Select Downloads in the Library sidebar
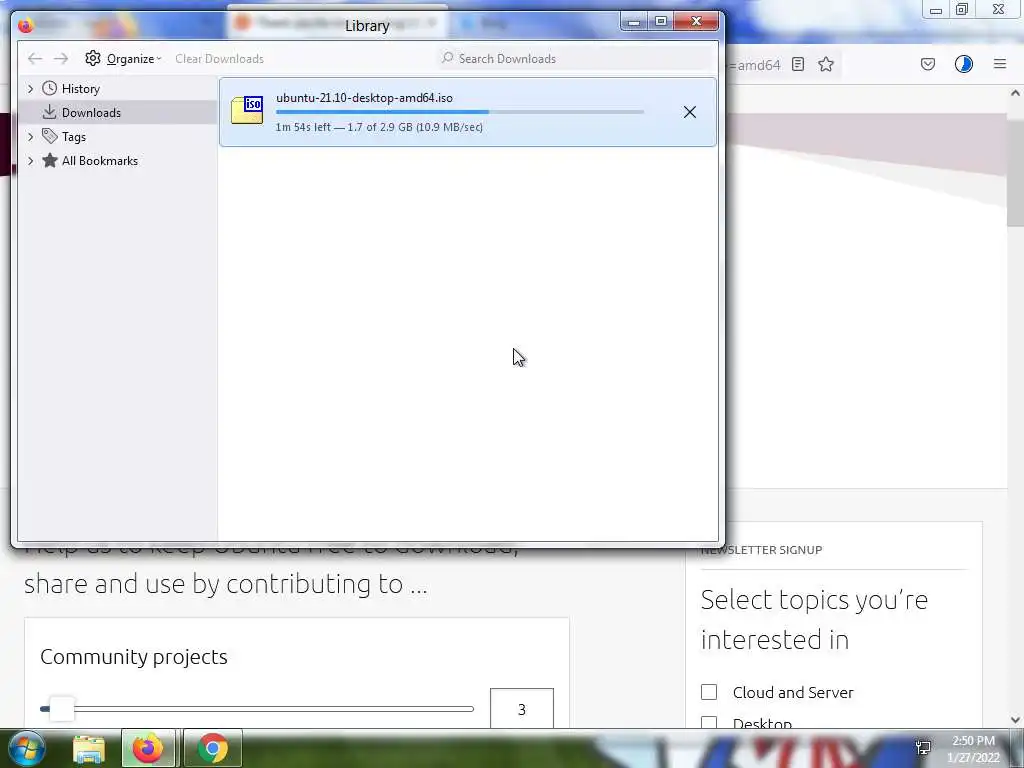The width and height of the screenshot is (1024, 768). (91, 112)
